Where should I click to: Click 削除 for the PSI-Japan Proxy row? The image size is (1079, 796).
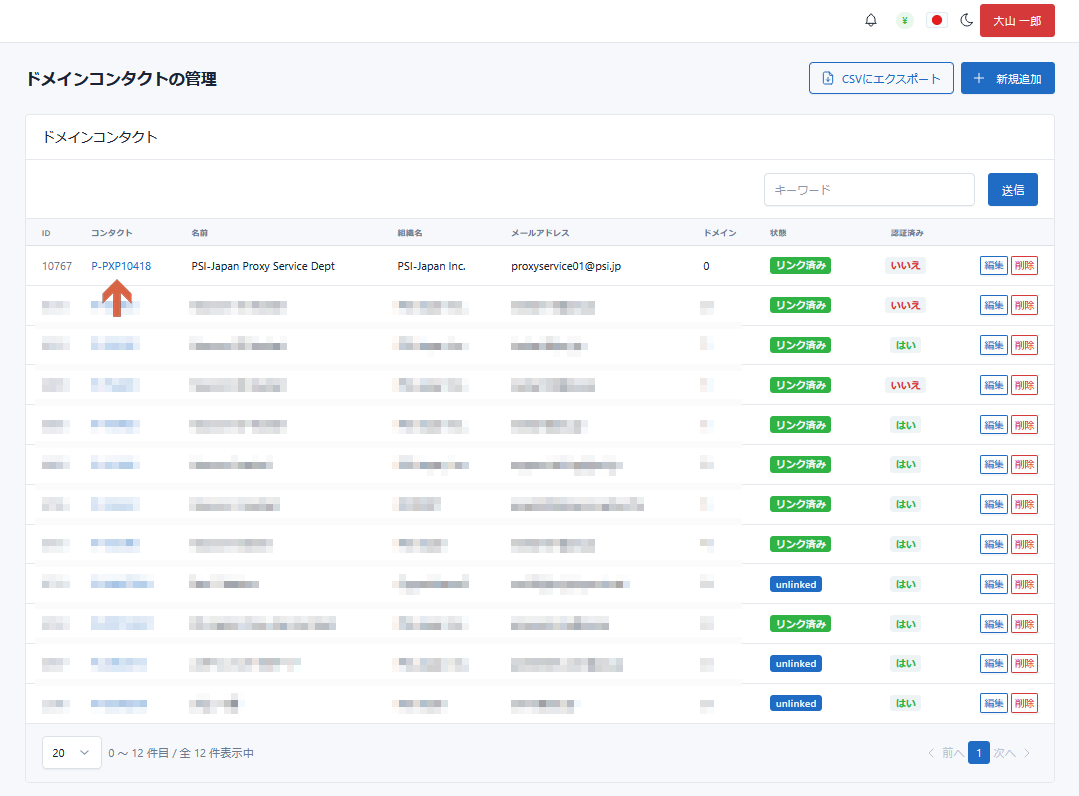1024,266
